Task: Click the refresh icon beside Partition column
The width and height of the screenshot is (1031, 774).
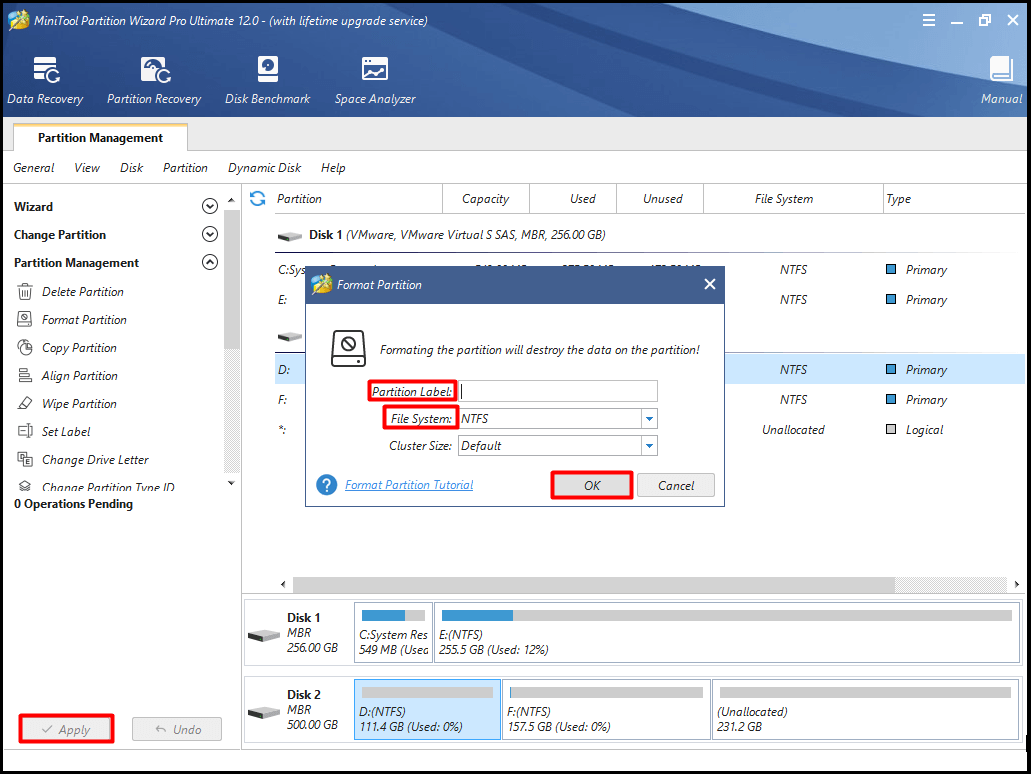Action: [x=258, y=199]
